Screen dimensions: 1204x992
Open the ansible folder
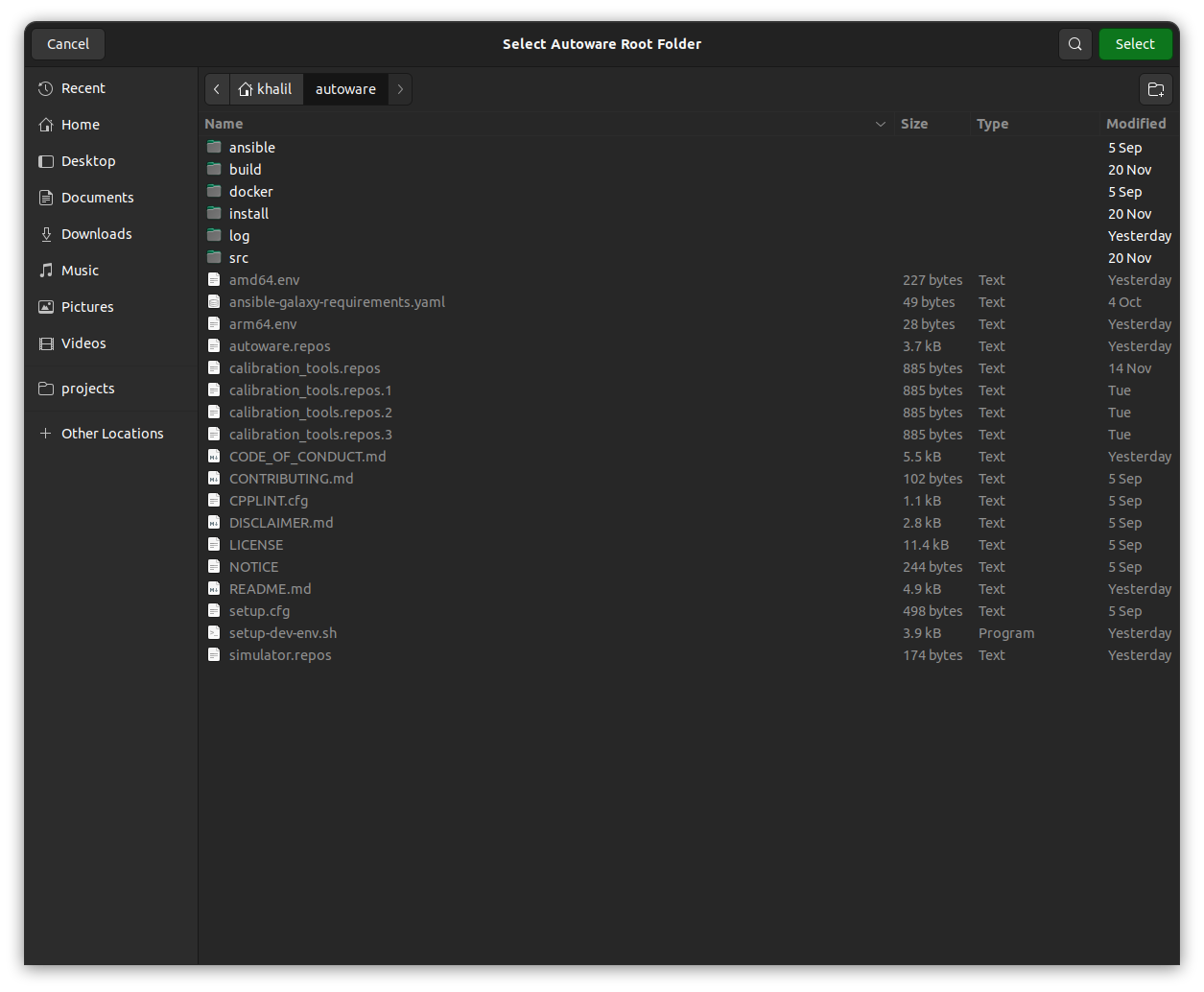click(252, 147)
